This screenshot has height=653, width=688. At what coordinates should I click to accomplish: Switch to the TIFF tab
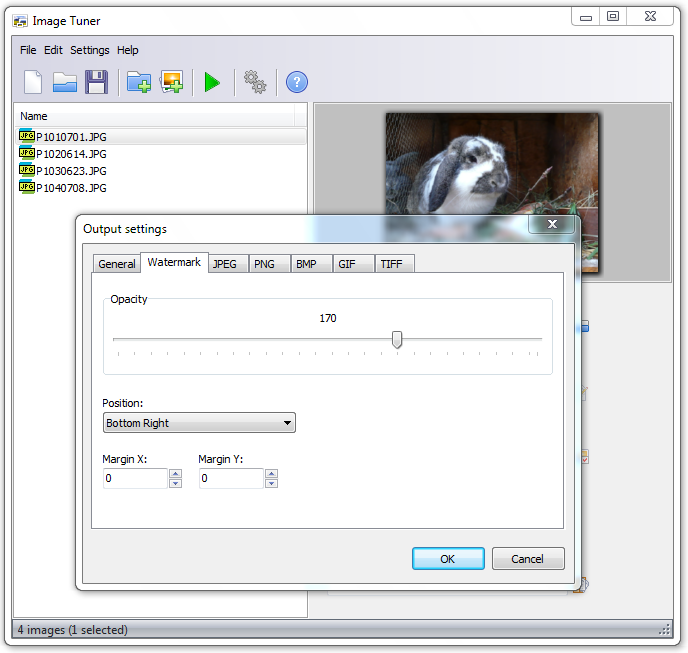pos(395,264)
